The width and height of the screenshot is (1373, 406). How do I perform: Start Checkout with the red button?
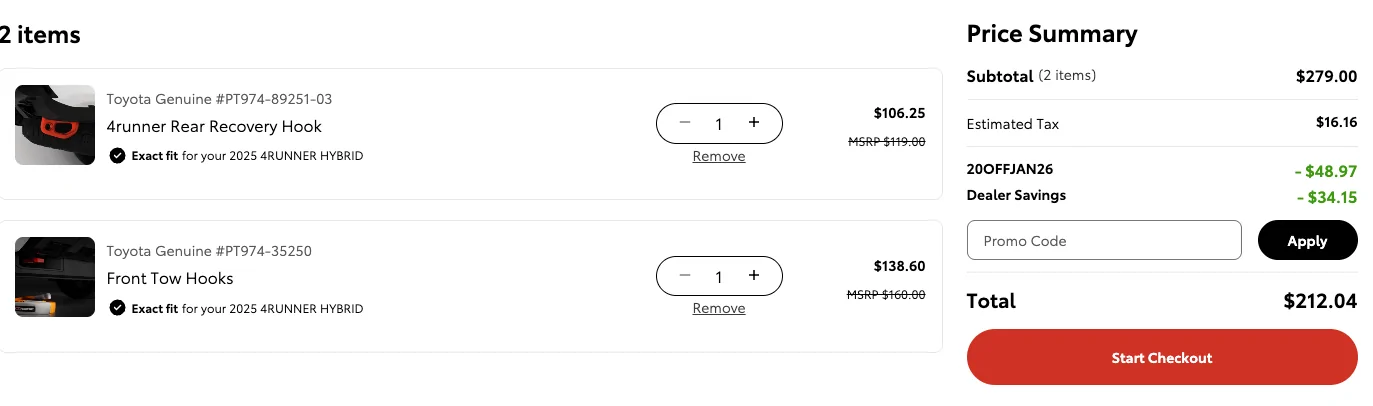1162,358
